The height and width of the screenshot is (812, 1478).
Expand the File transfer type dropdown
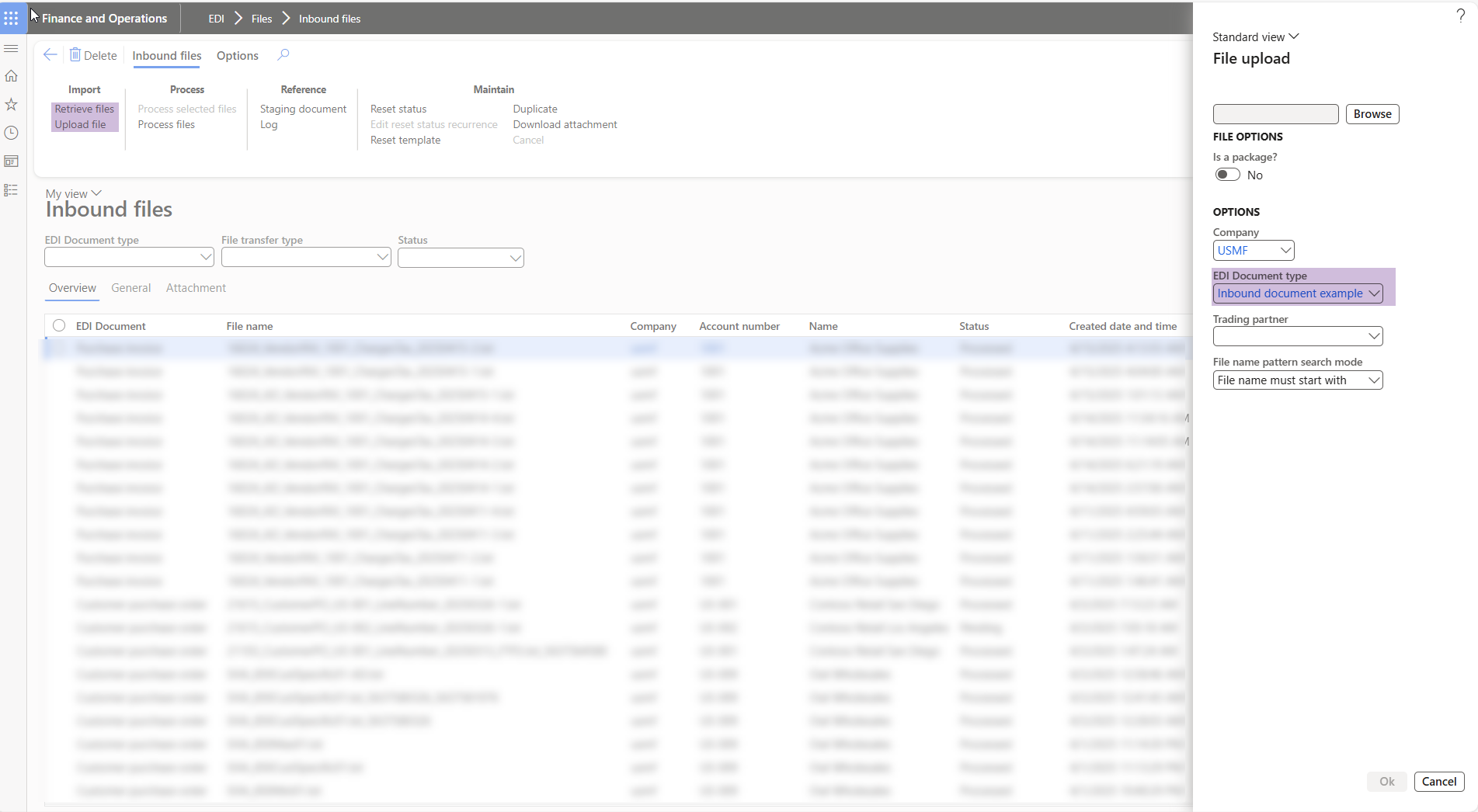tap(382, 257)
